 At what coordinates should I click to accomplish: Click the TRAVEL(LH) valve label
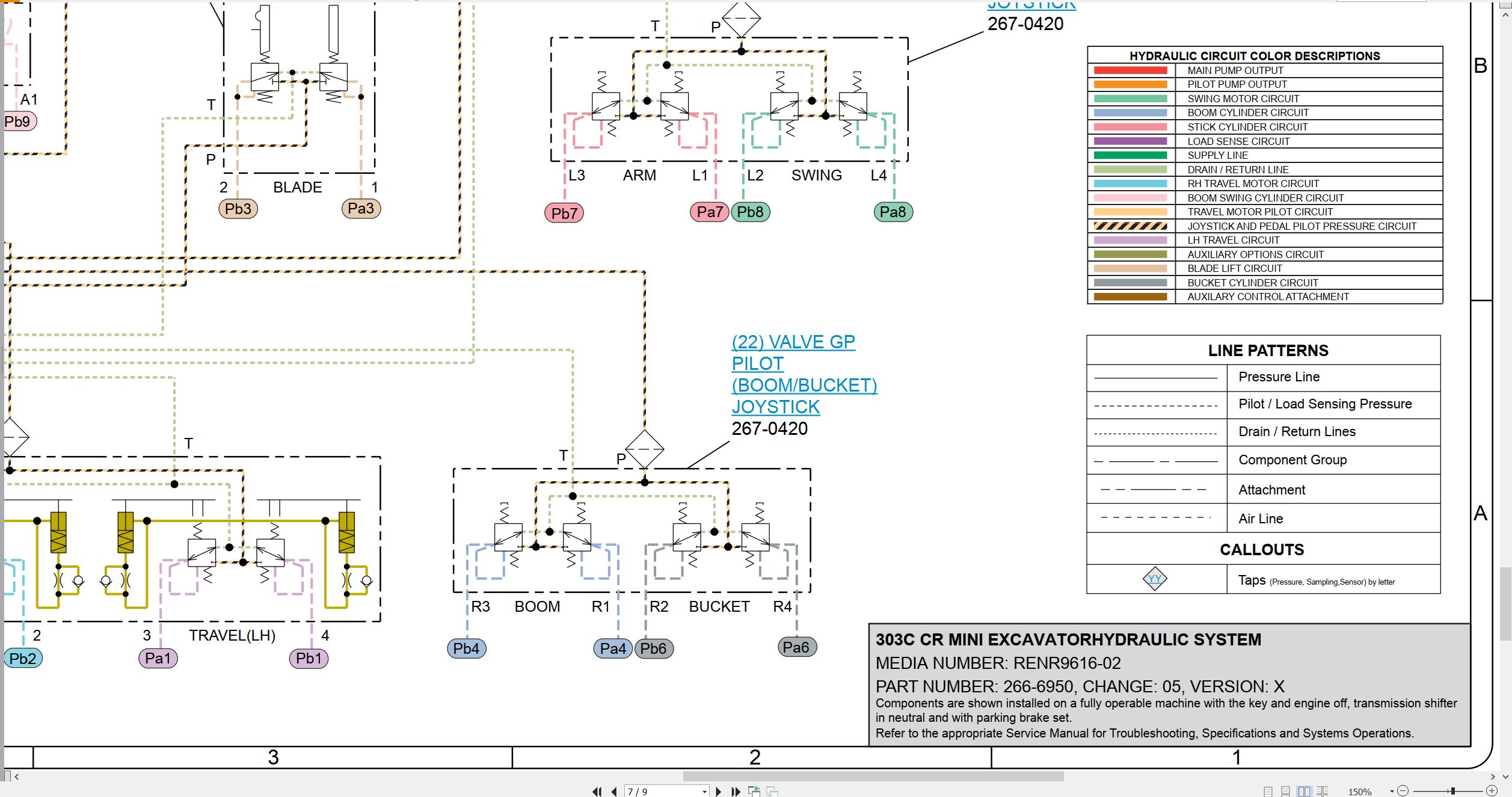click(x=232, y=635)
